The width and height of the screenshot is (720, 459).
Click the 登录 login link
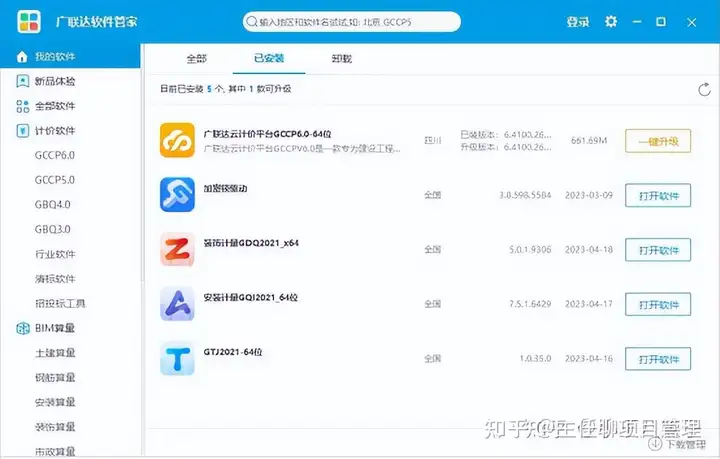[578, 22]
